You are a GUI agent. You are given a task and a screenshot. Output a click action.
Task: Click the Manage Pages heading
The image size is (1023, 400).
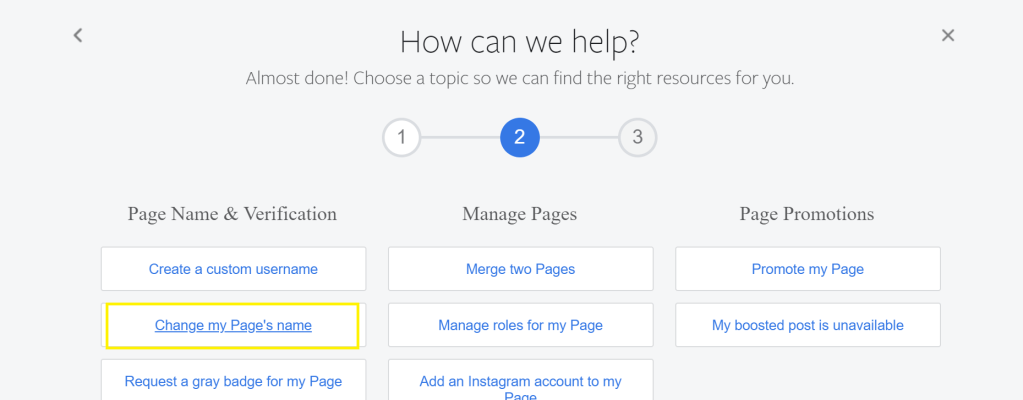(x=519, y=214)
